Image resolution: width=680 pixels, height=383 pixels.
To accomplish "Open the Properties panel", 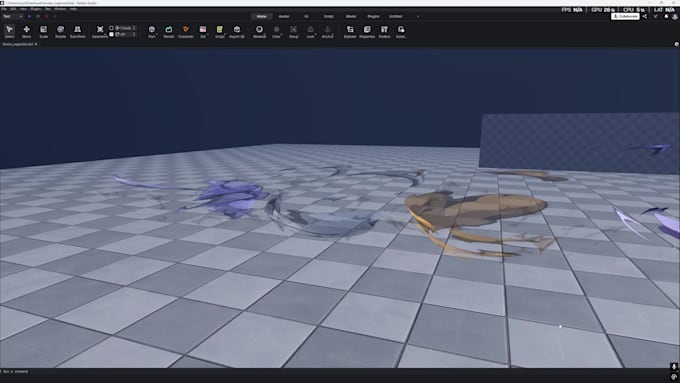I will click(x=367, y=31).
